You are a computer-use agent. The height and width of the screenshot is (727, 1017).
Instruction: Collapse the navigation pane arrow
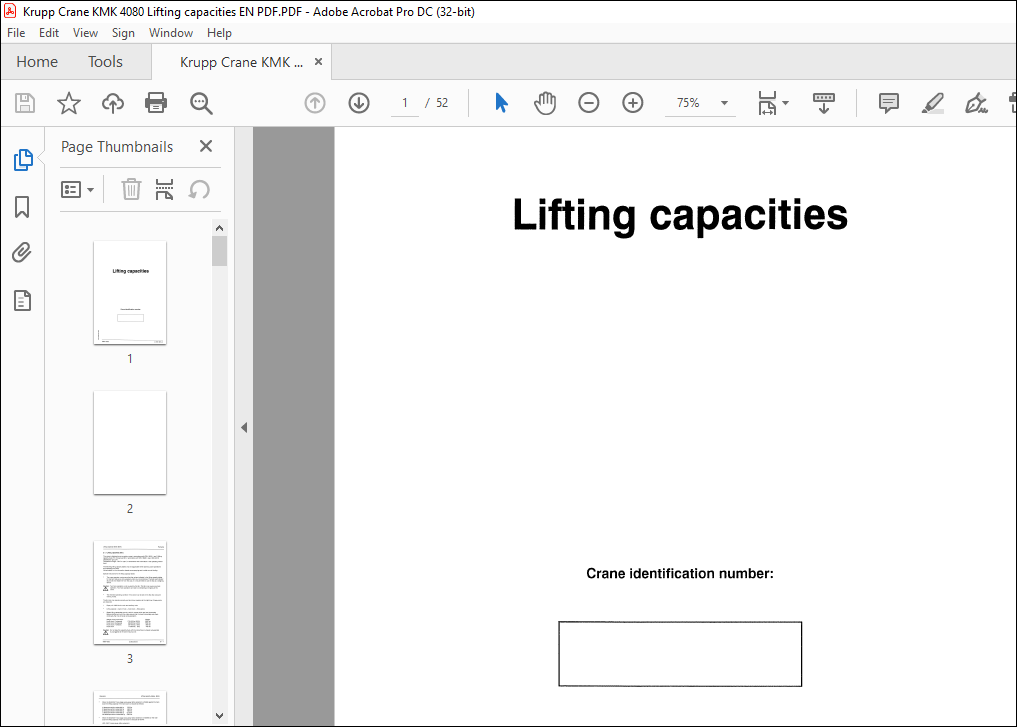pyautogui.click(x=244, y=427)
